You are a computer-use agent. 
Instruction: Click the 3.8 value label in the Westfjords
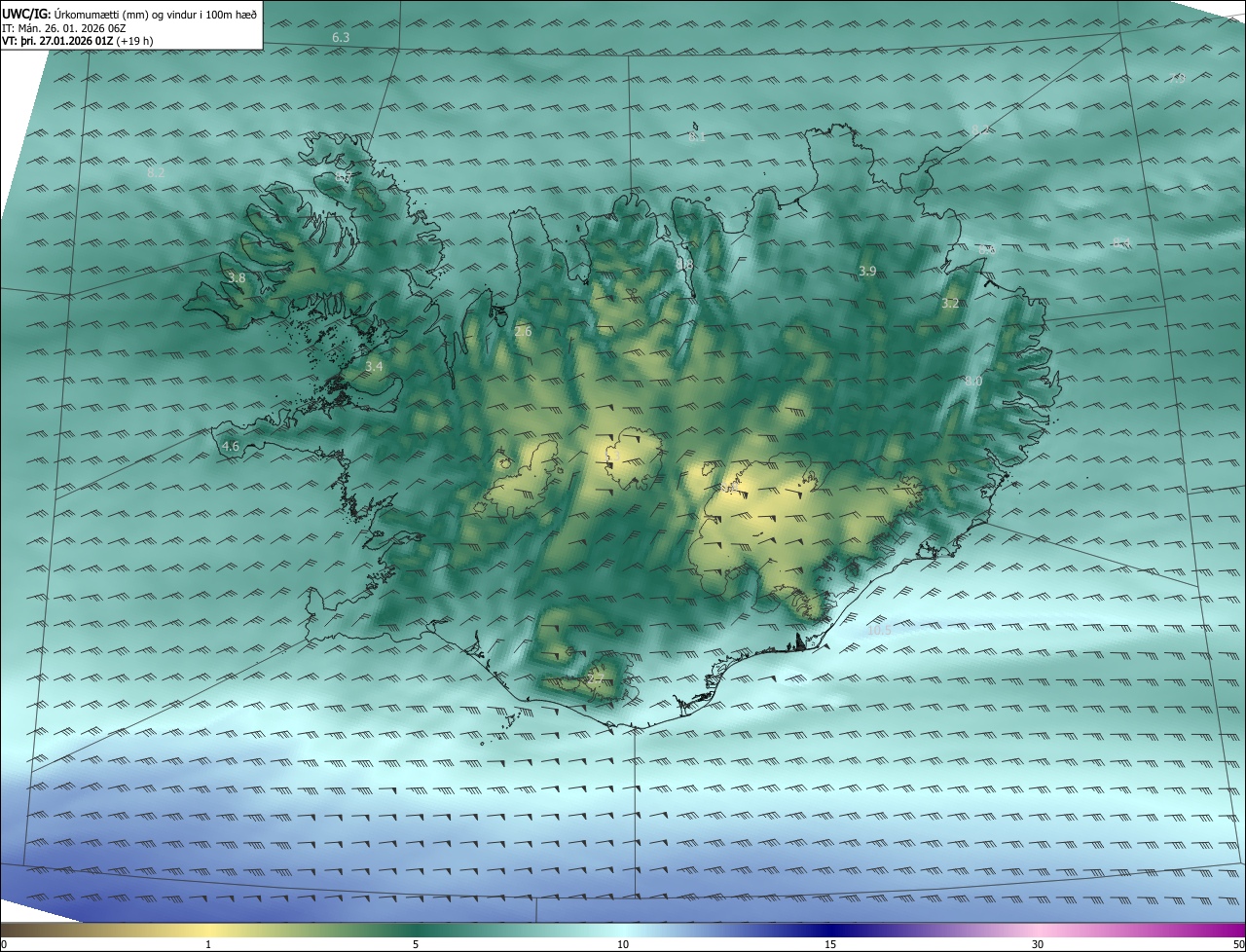(237, 278)
